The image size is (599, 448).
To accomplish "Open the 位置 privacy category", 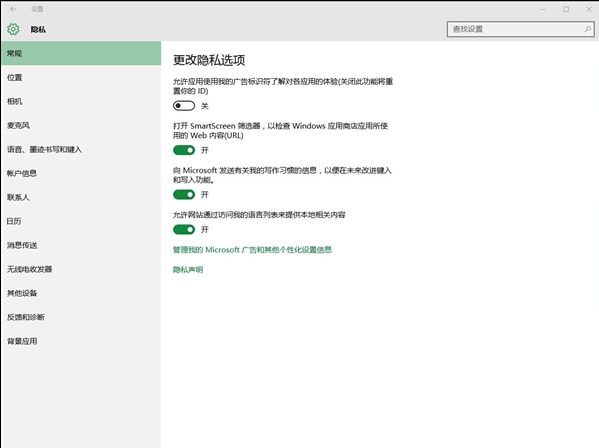I will [x=81, y=77].
